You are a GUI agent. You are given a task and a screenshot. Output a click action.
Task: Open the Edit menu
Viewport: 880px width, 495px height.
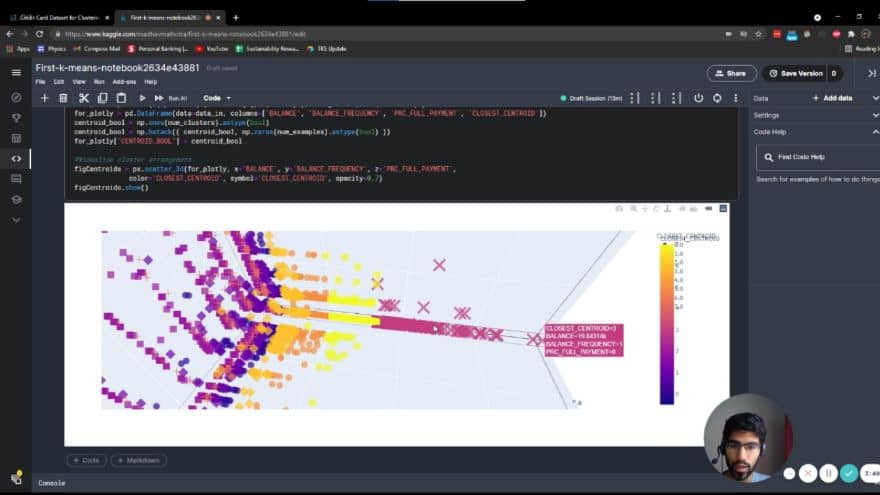point(58,82)
